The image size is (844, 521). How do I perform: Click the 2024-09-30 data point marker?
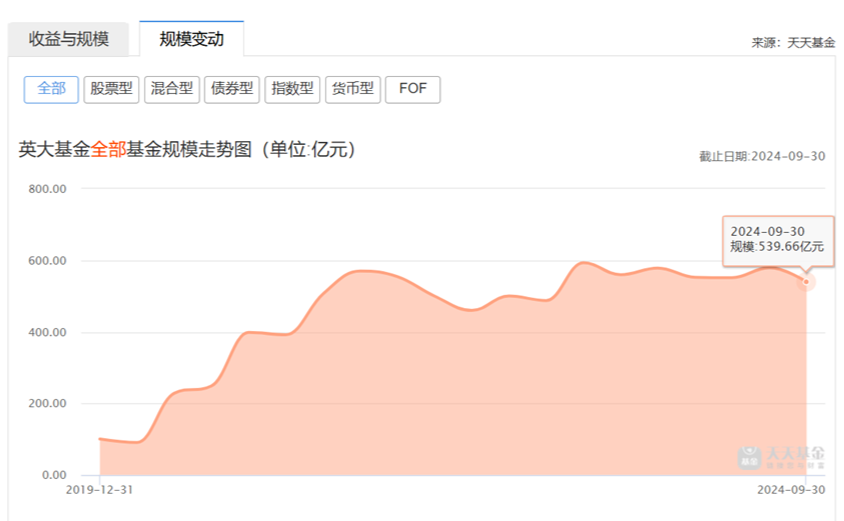806,281
